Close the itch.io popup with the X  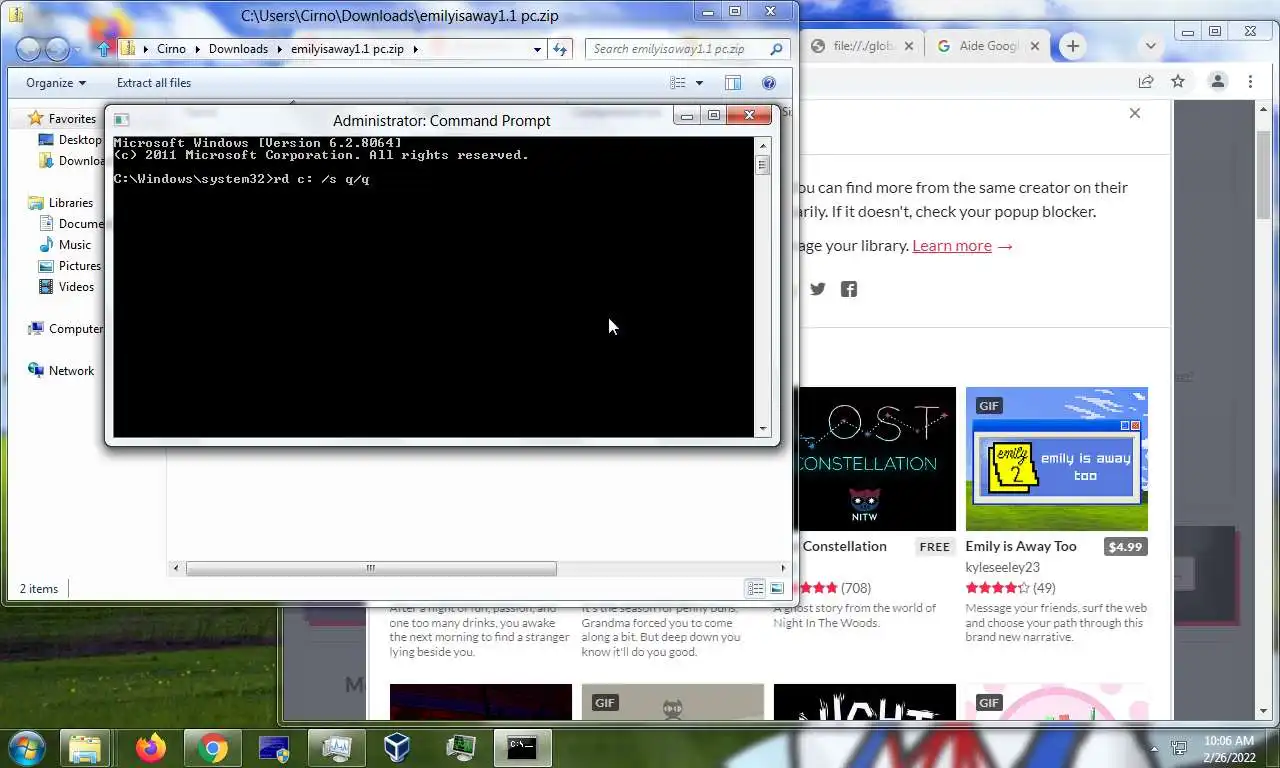[1135, 113]
